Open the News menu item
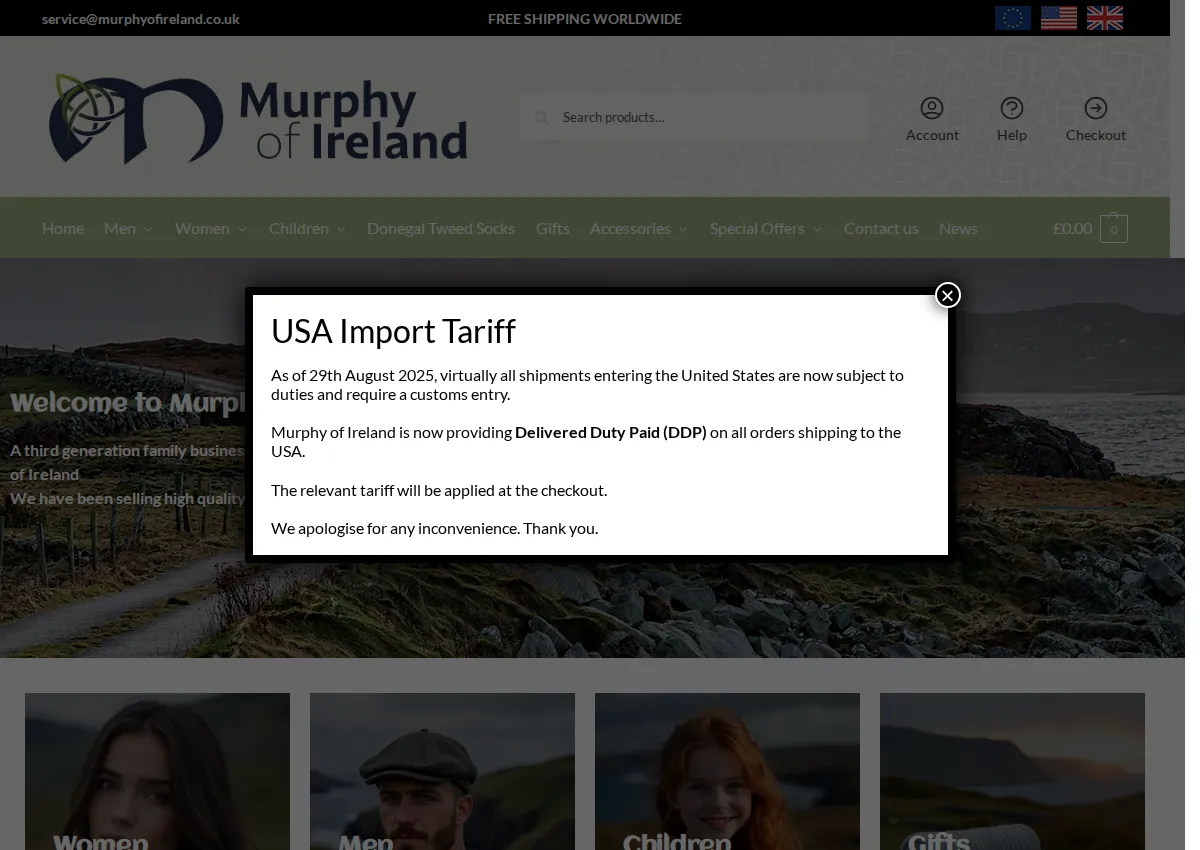 click(958, 228)
